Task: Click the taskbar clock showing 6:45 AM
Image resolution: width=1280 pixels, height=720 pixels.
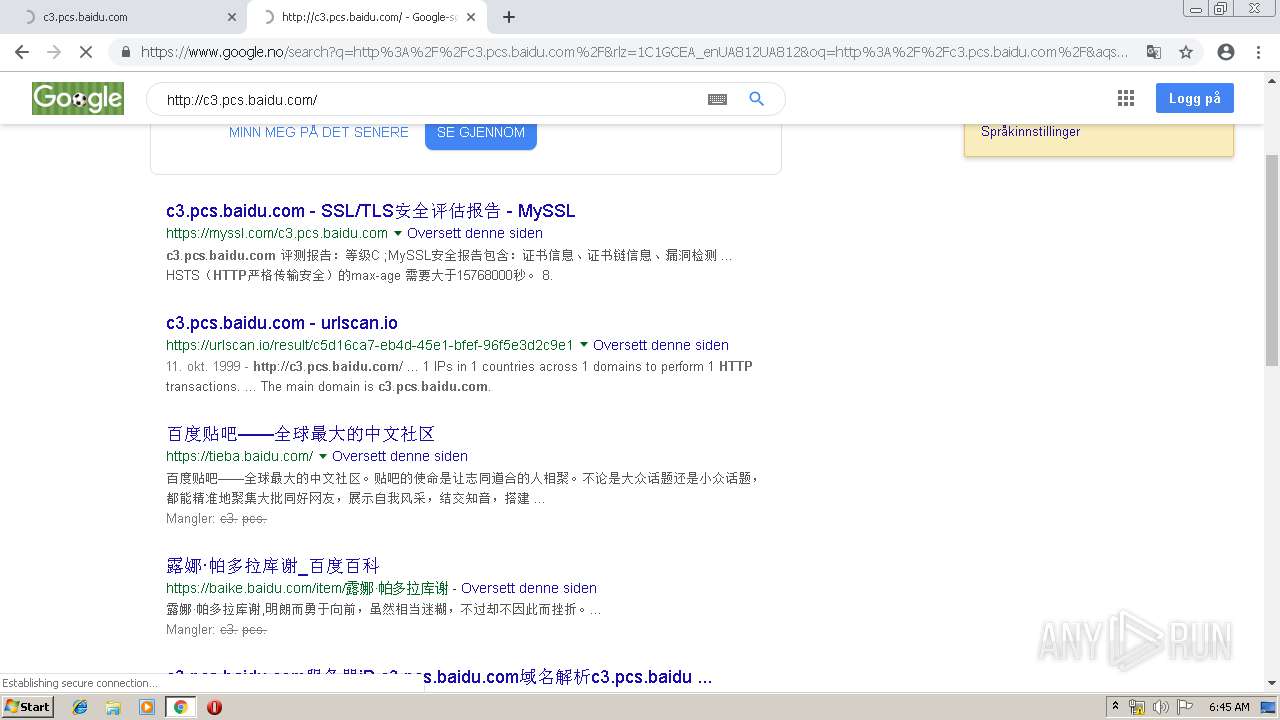Action: 1229,707
